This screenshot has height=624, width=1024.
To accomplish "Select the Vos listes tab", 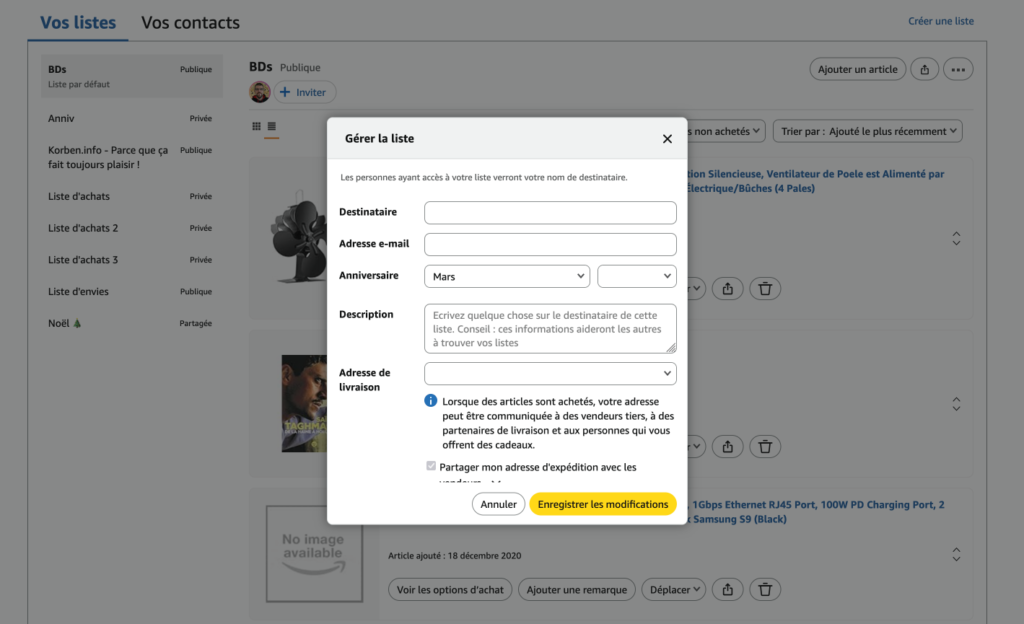I will coord(78,22).
